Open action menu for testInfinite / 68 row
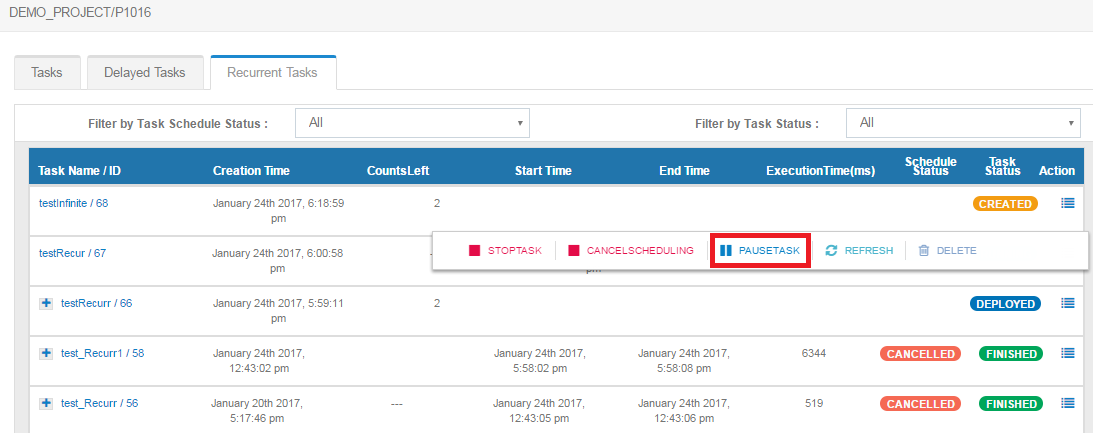The width and height of the screenshot is (1093, 433). click(x=1067, y=203)
